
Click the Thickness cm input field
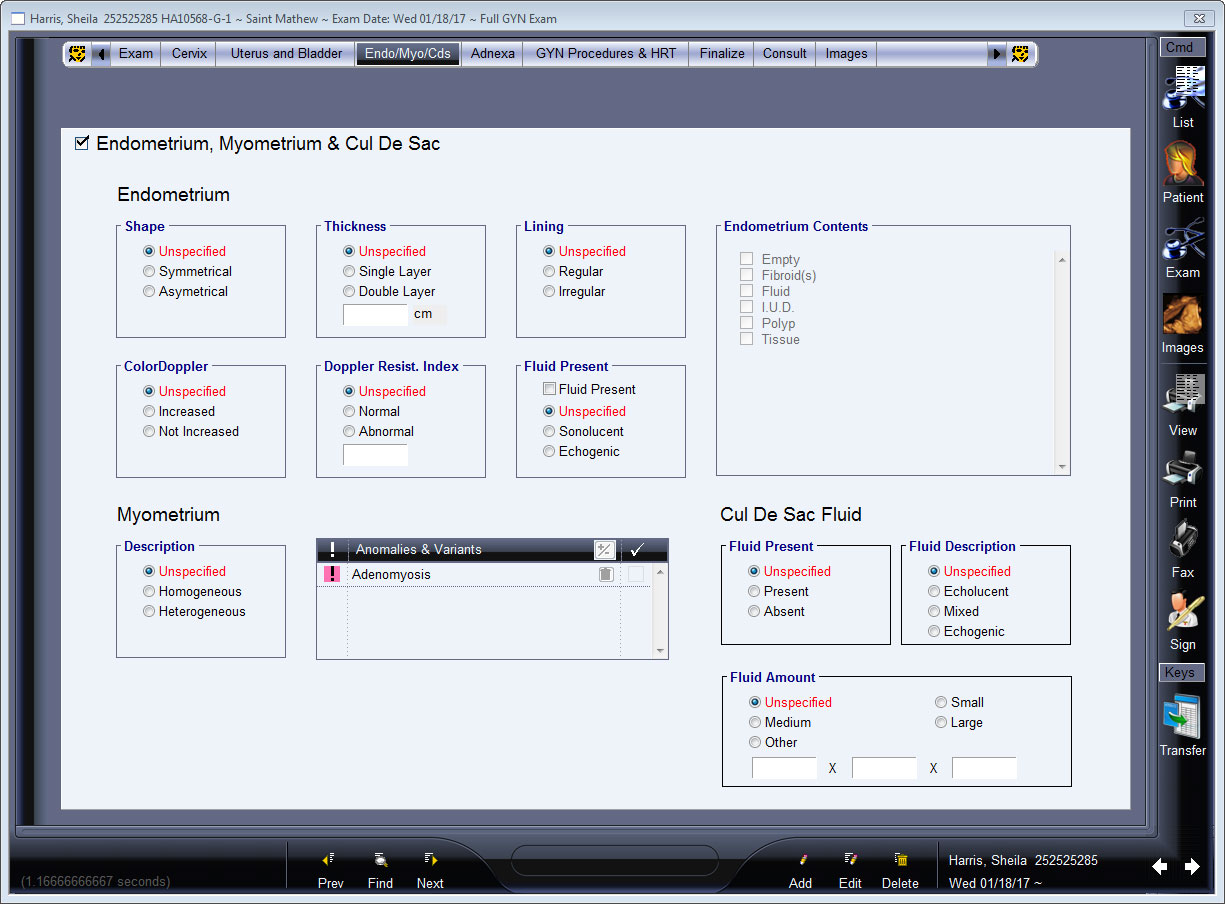(375, 314)
